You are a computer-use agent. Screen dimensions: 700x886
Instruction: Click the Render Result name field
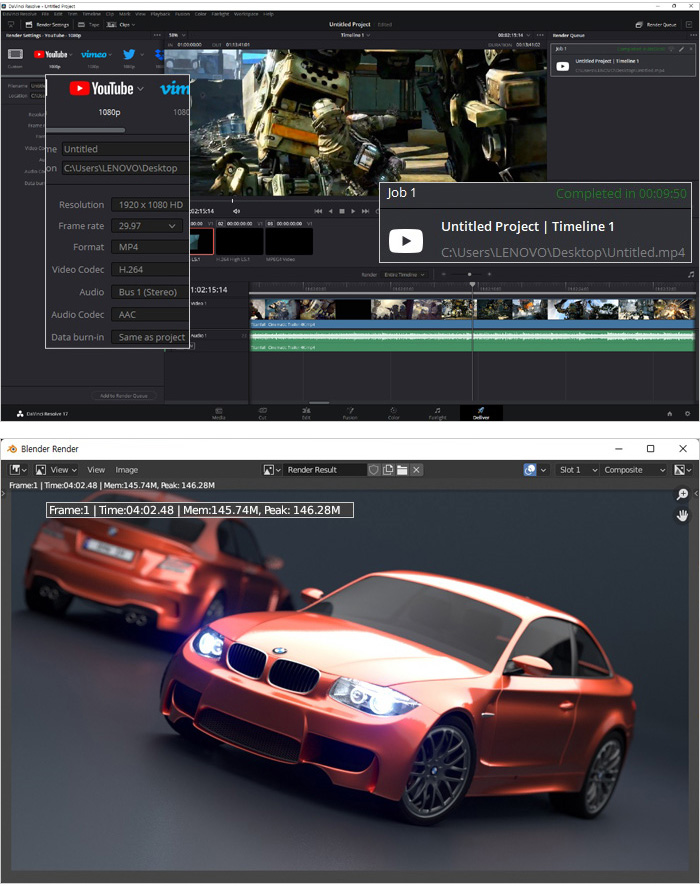325,470
